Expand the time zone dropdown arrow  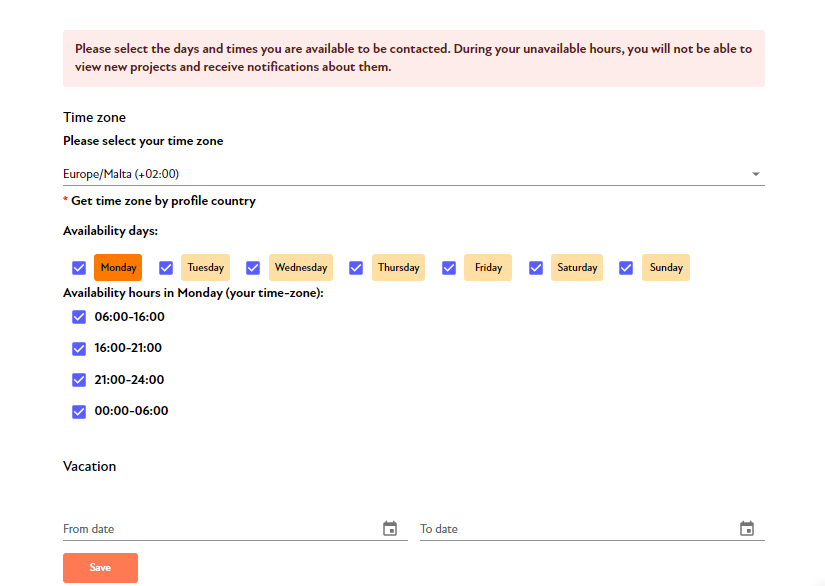[756, 174]
